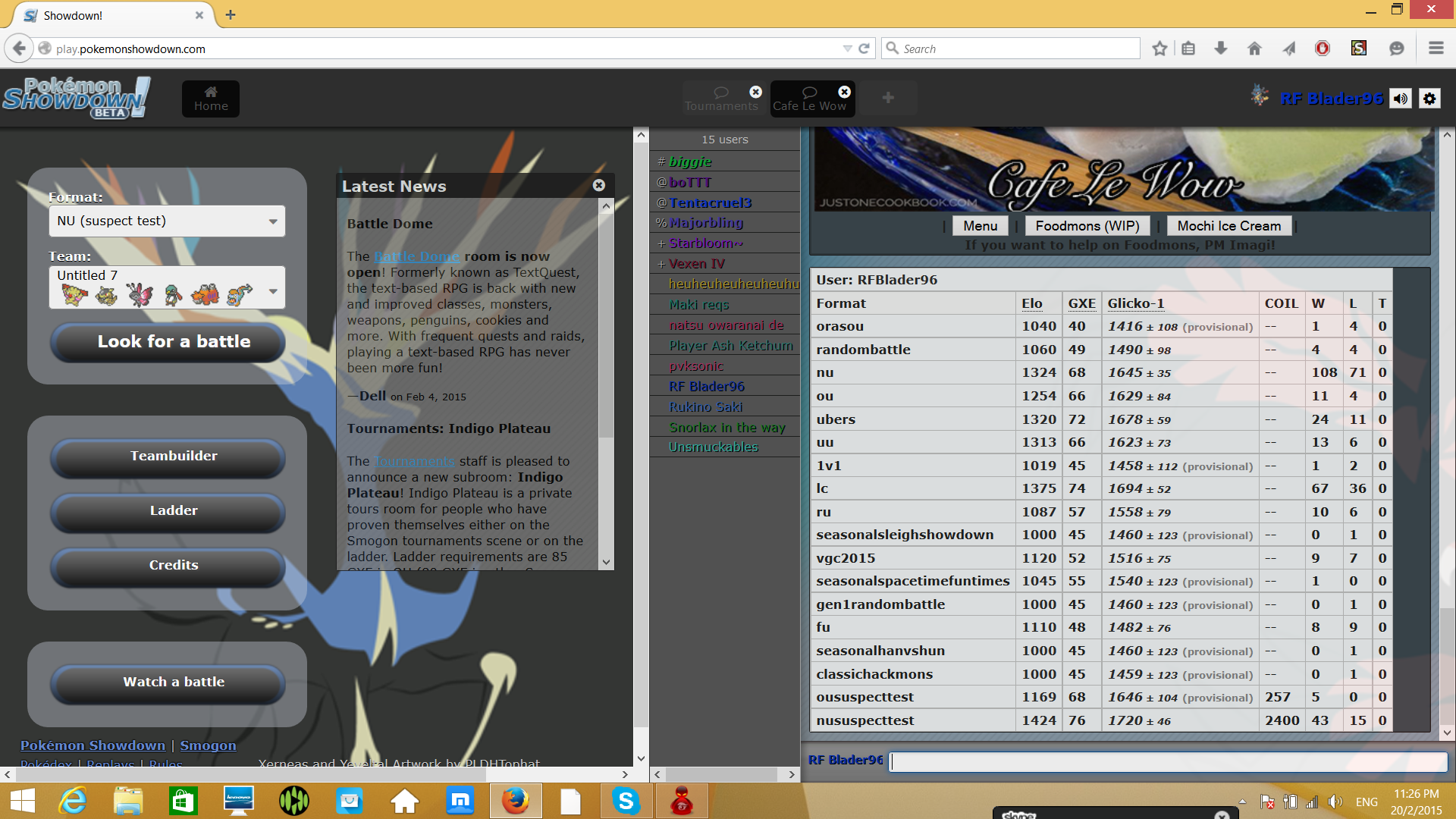Viewport: 1456px width, 819px height.
Task: Click the browser search field
Action: (x=1012, y=49)
